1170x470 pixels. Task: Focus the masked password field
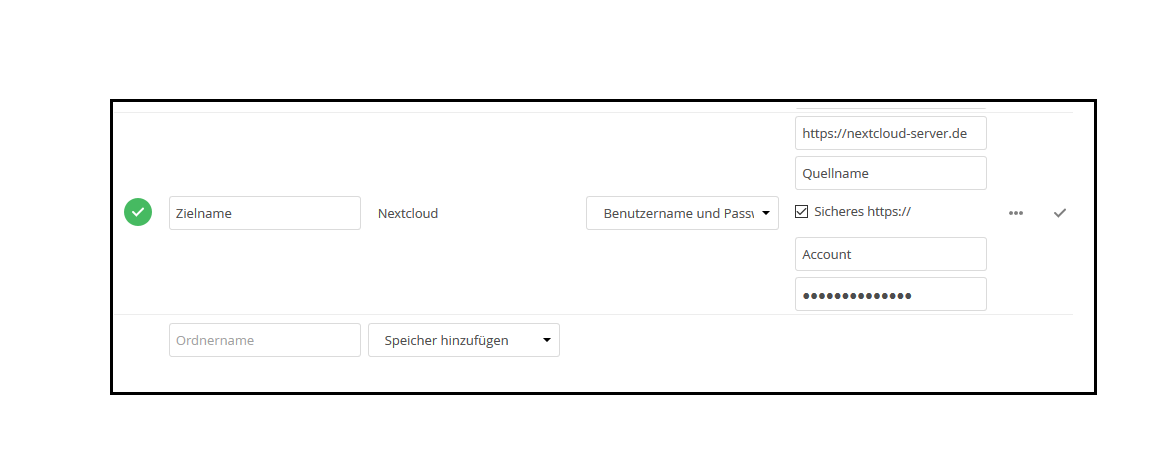click(890, 295)
